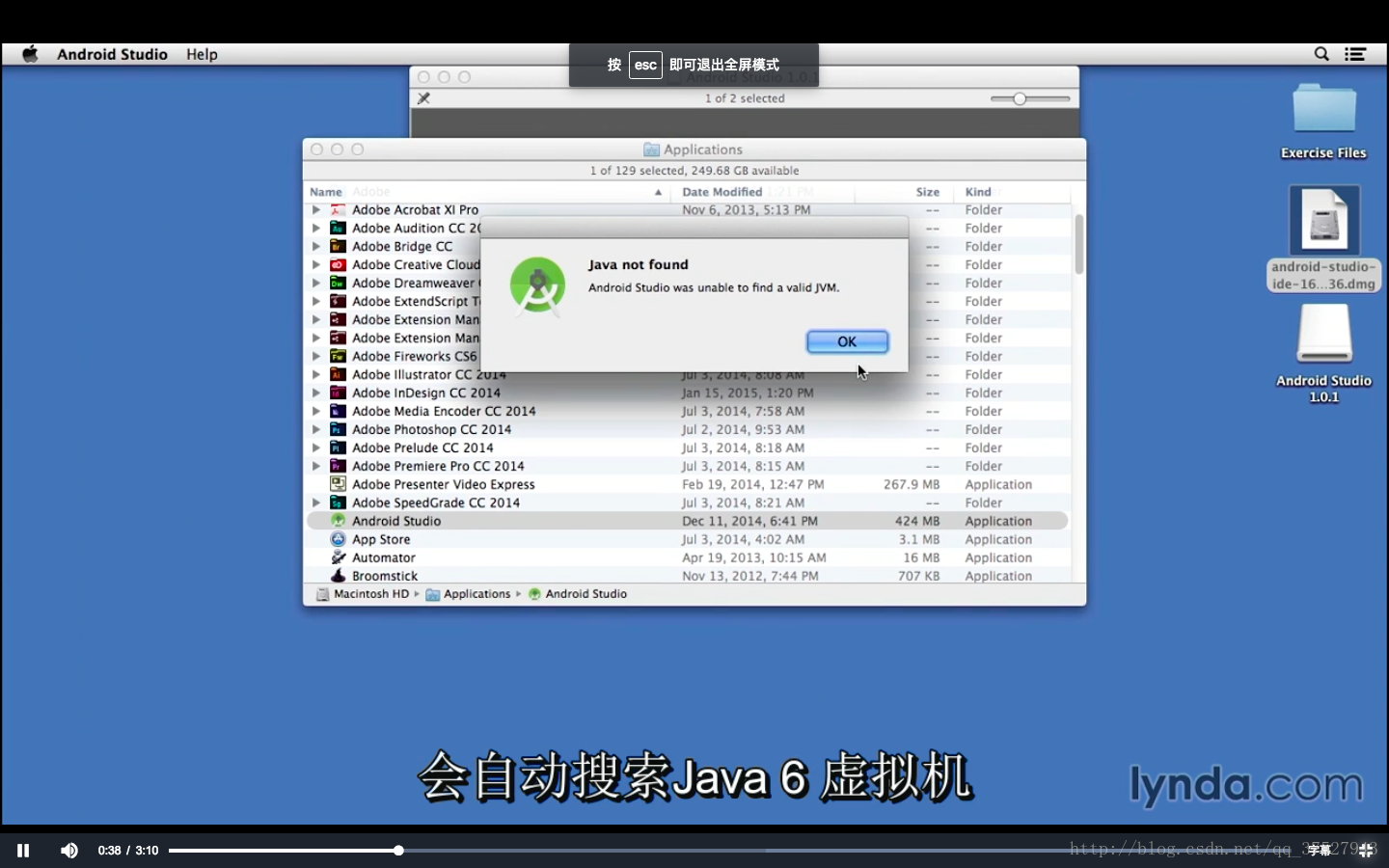Click 'Nov 13, 2012, 7:44 PM' date cell
The height and width of the screenshot is (868, 1389).
pos(750,576)
